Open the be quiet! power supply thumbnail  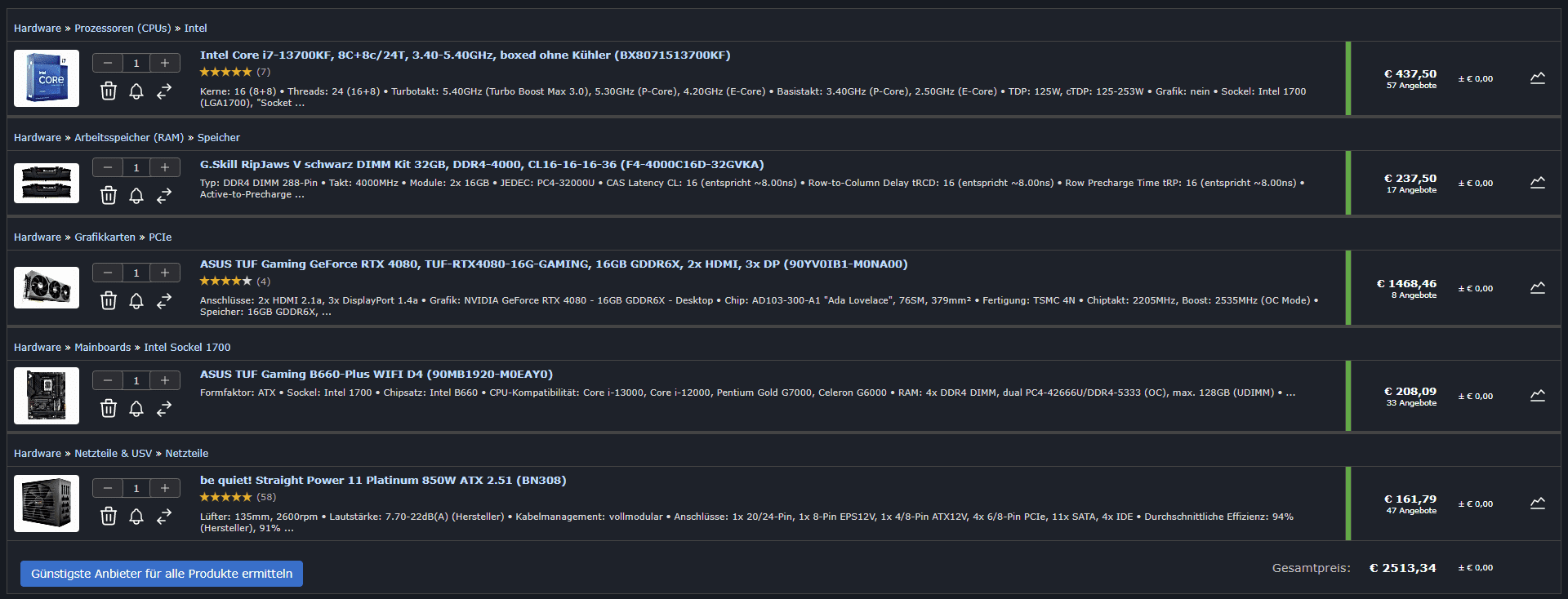[47, 504]
